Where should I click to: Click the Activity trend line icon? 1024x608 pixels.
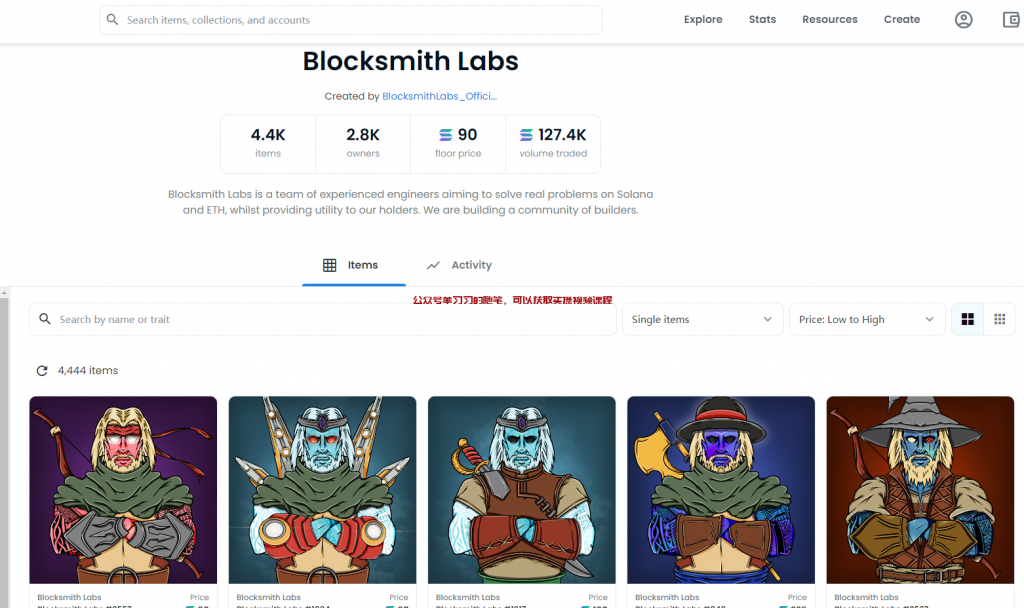click(x=433, y=265)
